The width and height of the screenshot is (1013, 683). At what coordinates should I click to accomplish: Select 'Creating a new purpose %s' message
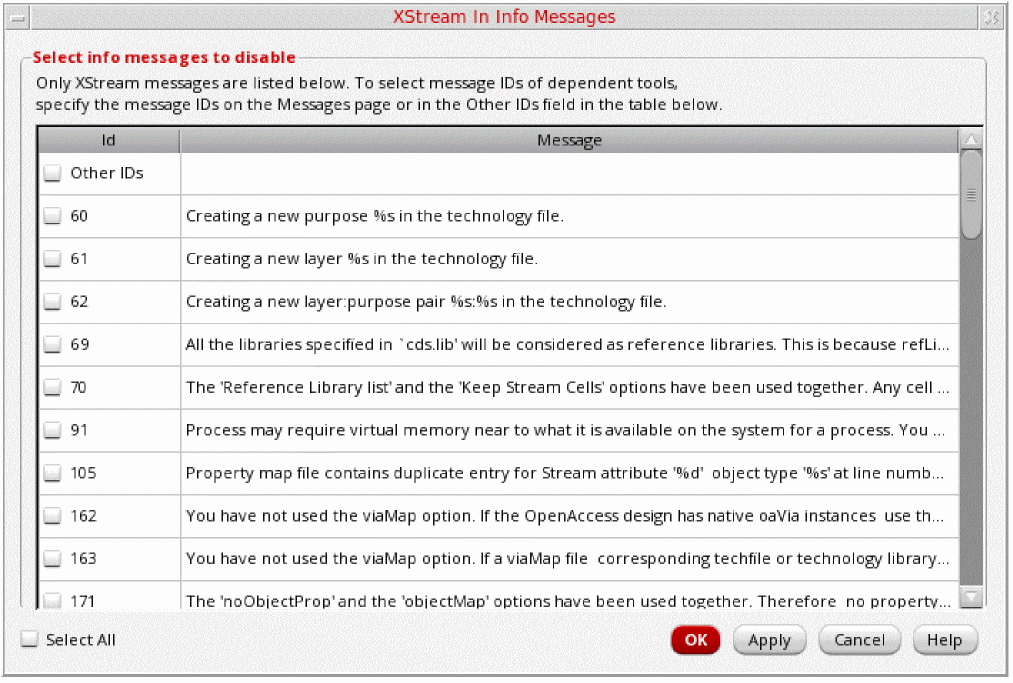coord(569,216)
